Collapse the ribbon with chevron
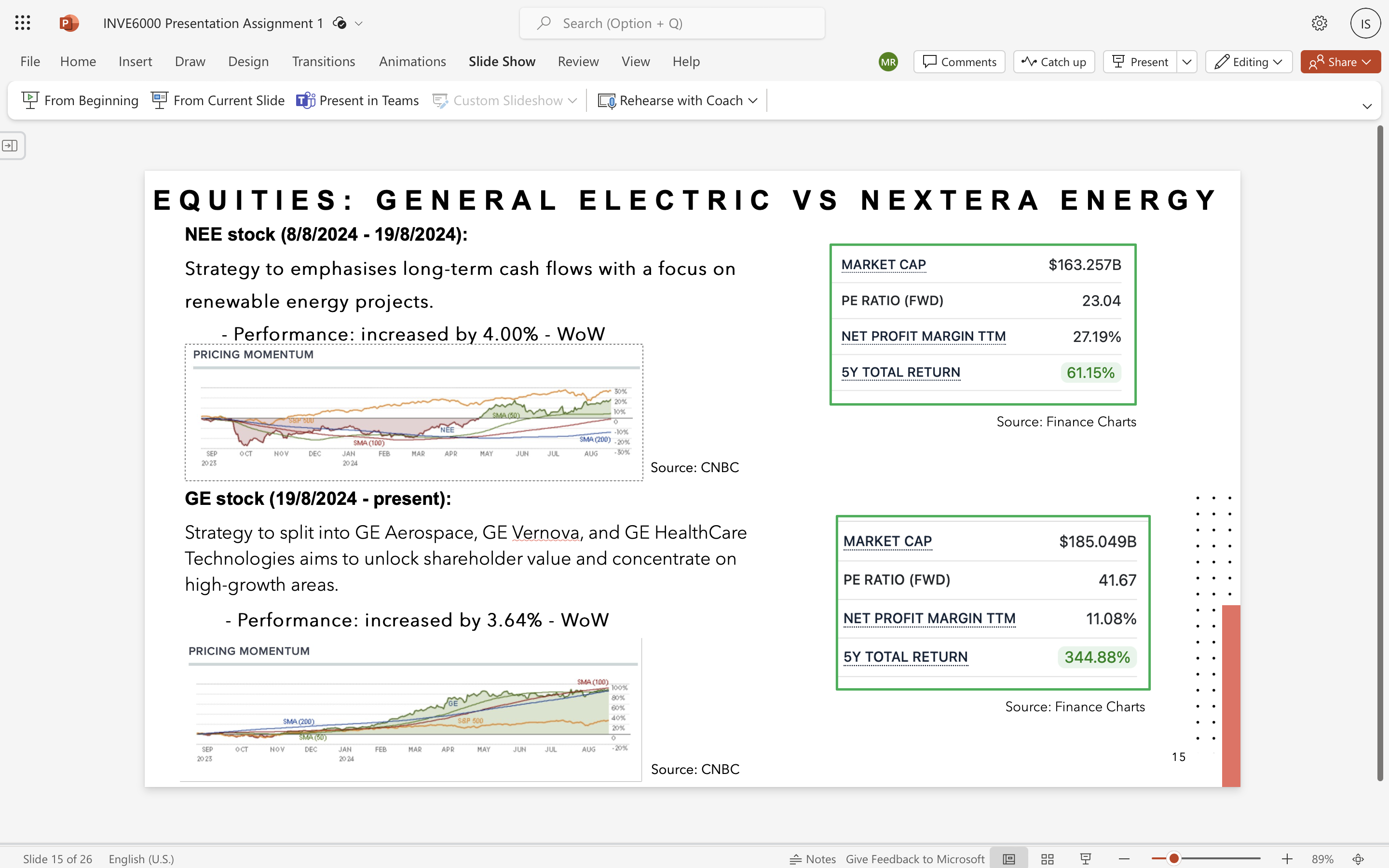The height and width of the screenshot is (868, 1389). [x=1367, y=106]
